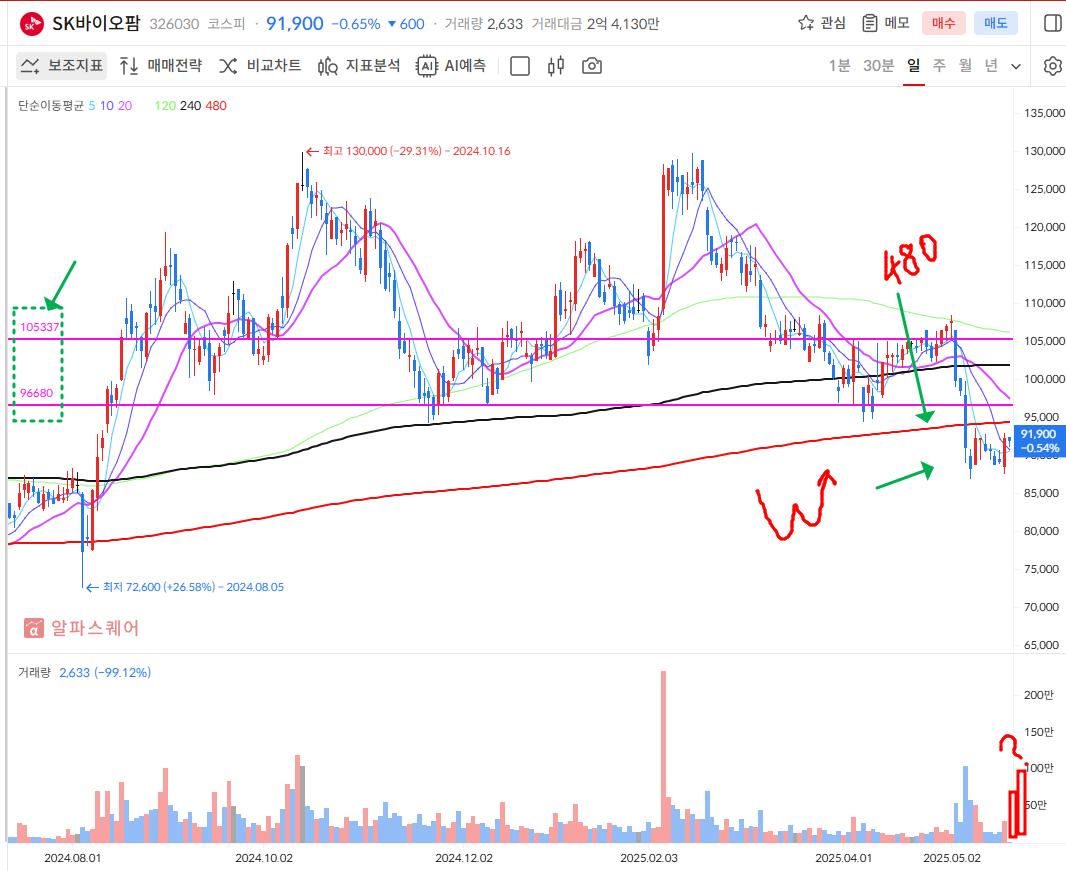Click the 거래량 volume panel label
Viewport: 1066px width, 871px height.
coord(34,672)
